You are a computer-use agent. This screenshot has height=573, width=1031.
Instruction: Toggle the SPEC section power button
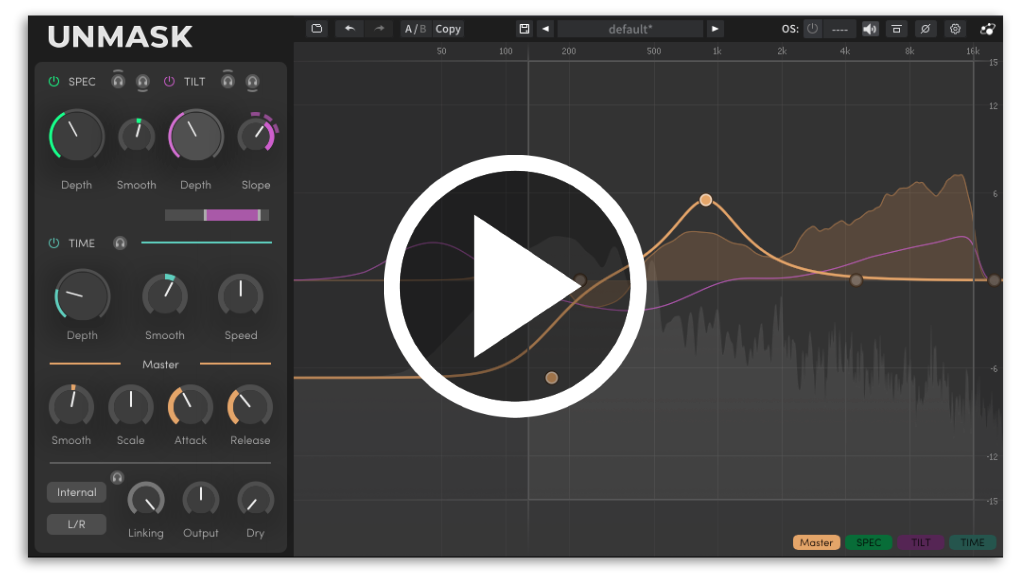click(54, 82)
